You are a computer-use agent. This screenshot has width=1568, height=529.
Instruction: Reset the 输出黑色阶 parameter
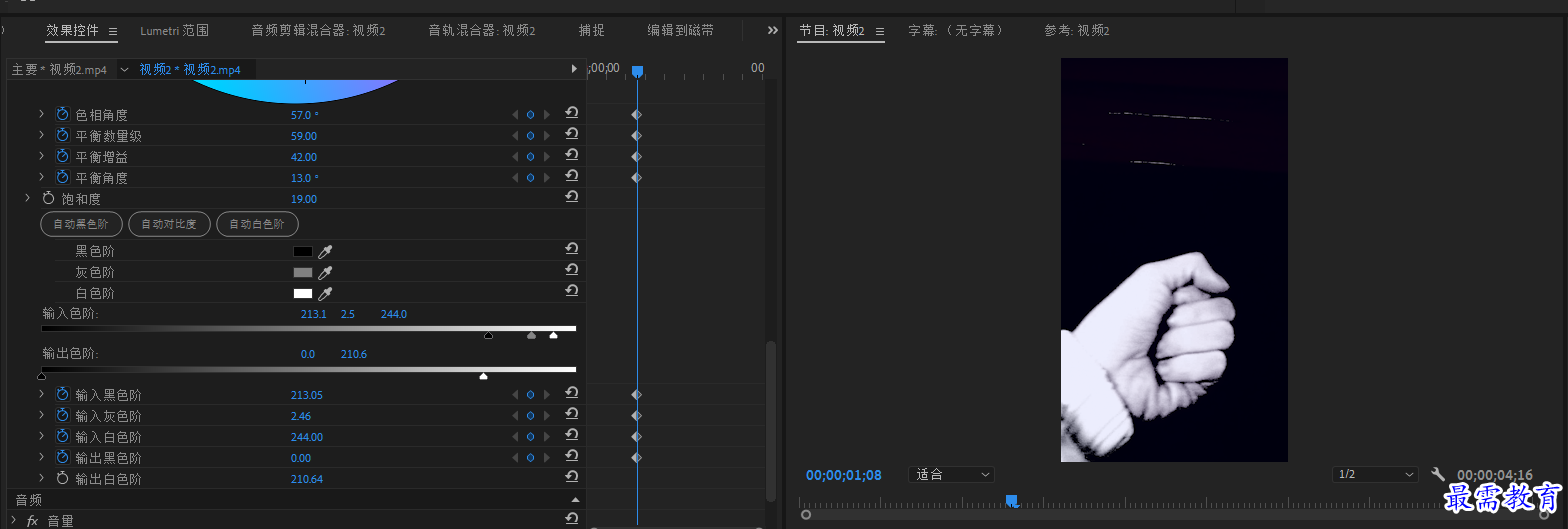coord(572,457)
